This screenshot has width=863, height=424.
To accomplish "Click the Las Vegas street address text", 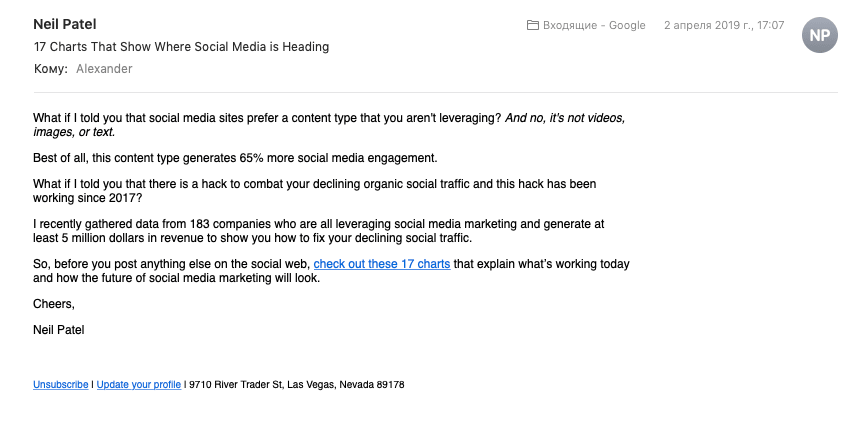I will pos(297,385).
